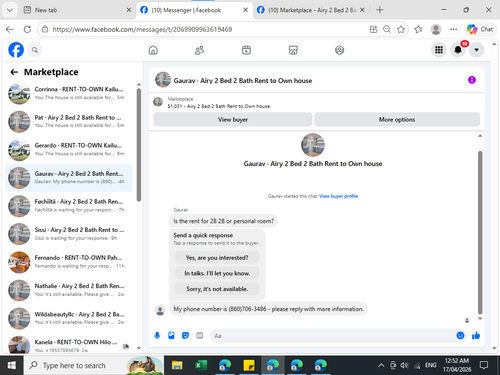This screenshot has width=500, height=375.
Task: Open the Marketplace storefront icon
Action: click(293, 50)
